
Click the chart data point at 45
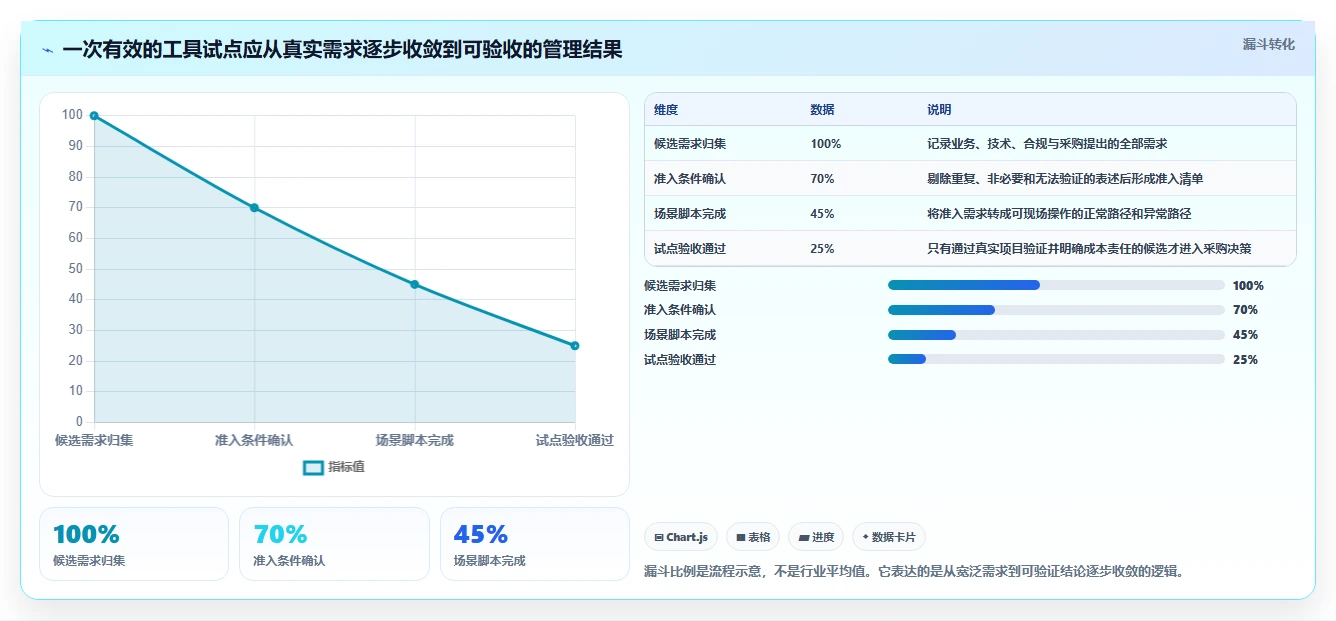coord(415,285)
